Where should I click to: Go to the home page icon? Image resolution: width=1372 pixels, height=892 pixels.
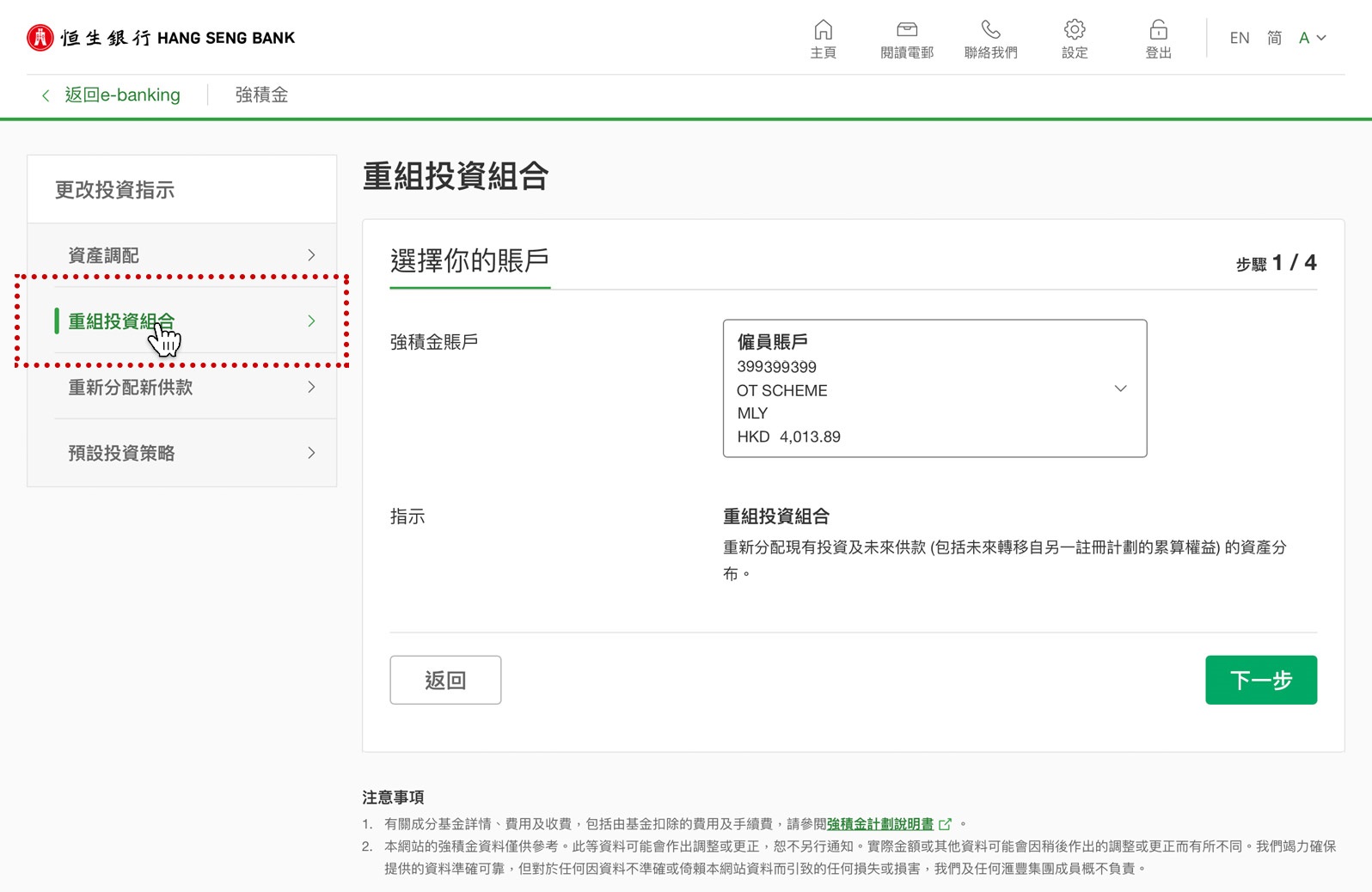coord(823,31)
